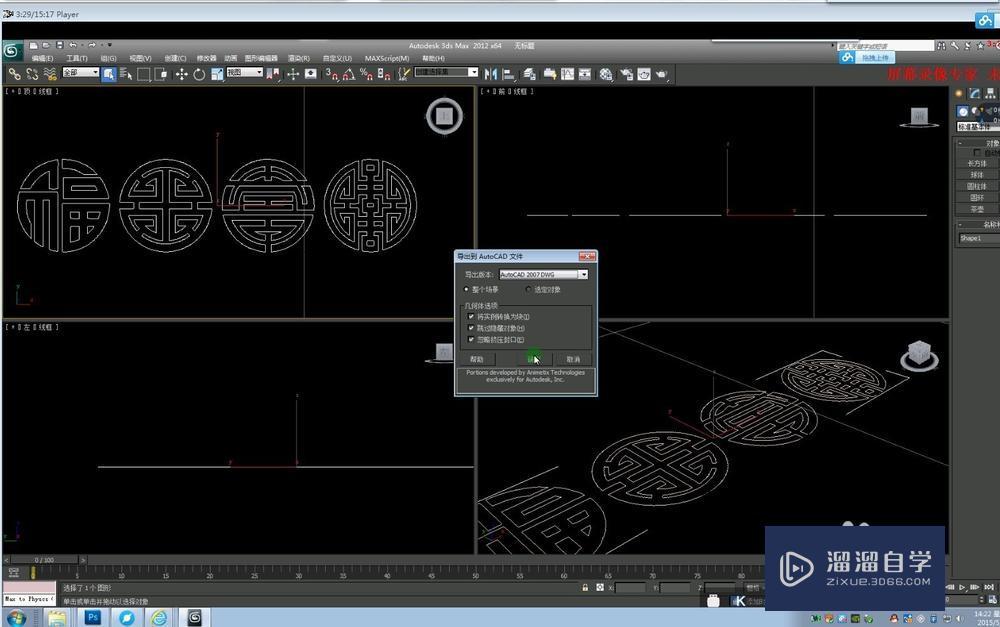1000x627 pixels.
Task: Click the Select and Link chain icon
Action: pyautogui.click(x=14, y=74)
